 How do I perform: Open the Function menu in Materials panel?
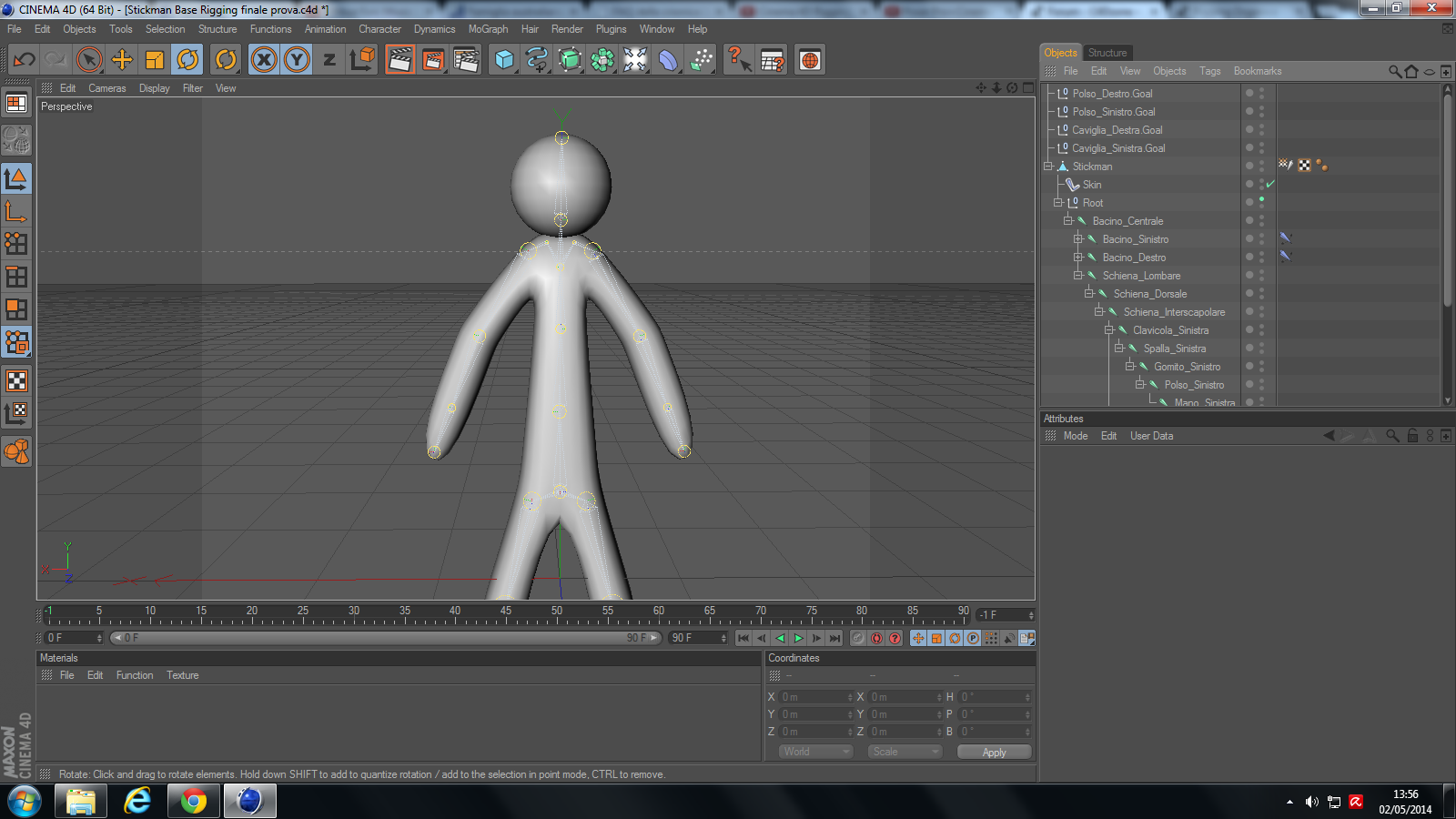(135, 675)
